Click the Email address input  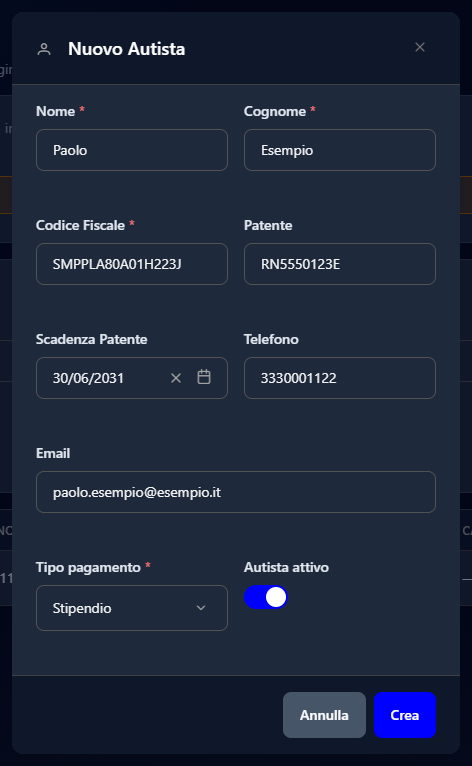(236, 492)
